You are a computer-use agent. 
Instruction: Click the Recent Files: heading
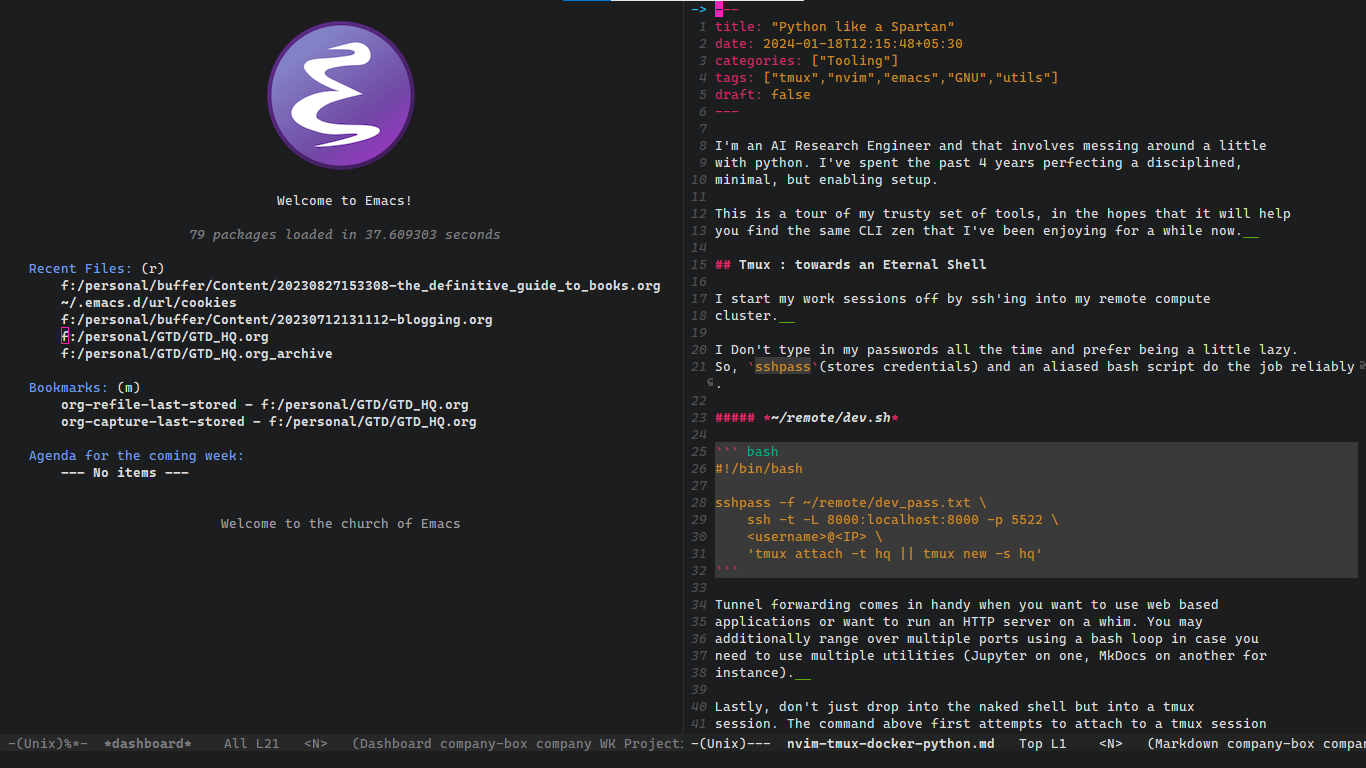80,268
